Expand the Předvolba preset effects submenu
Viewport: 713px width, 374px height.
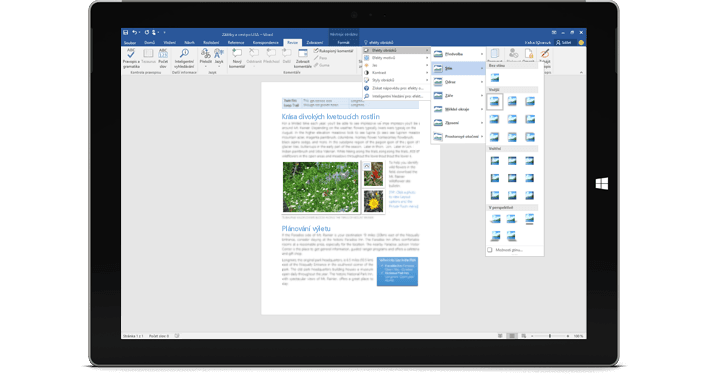click(458, 54)
